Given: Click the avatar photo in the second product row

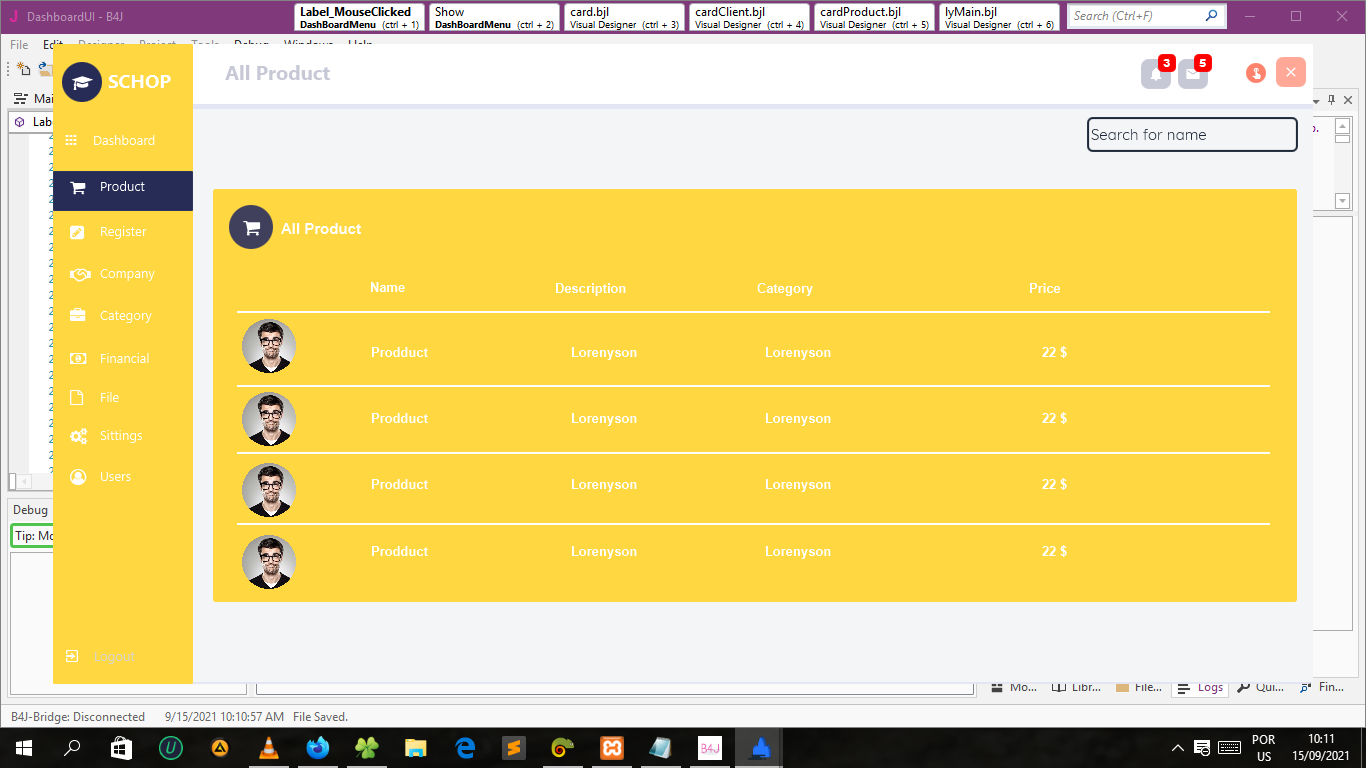Looking at the screenshot, I should pyautogui.click(x=269, y=419).
